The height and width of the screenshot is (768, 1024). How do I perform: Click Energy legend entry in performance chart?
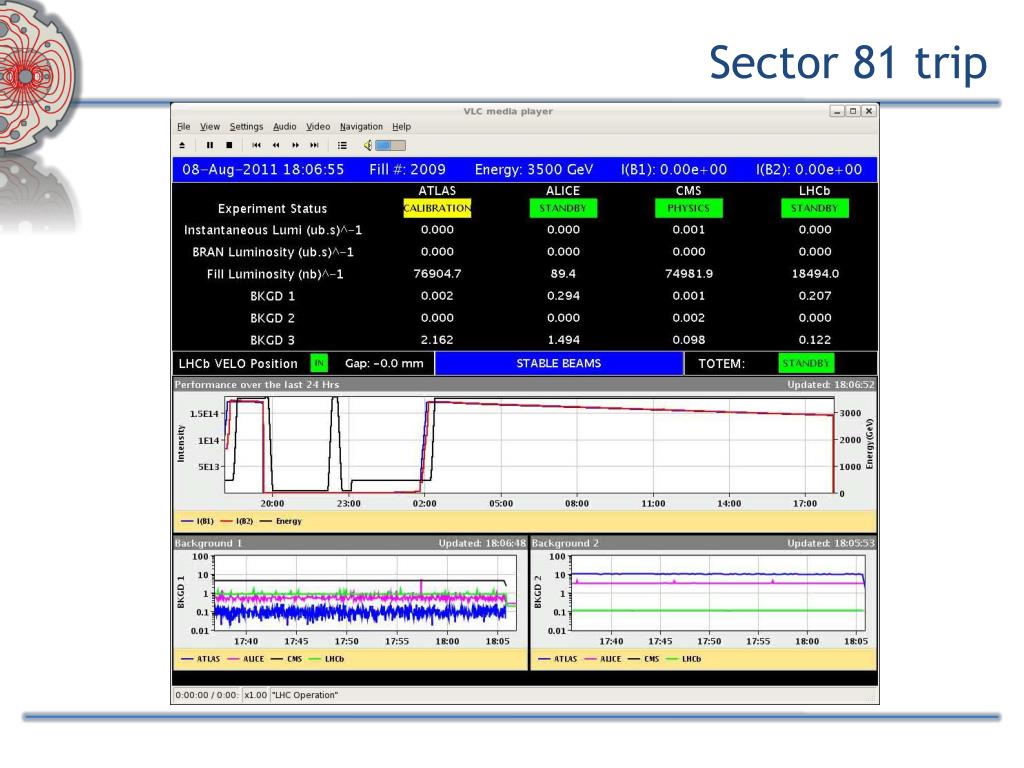click(281, 521)
